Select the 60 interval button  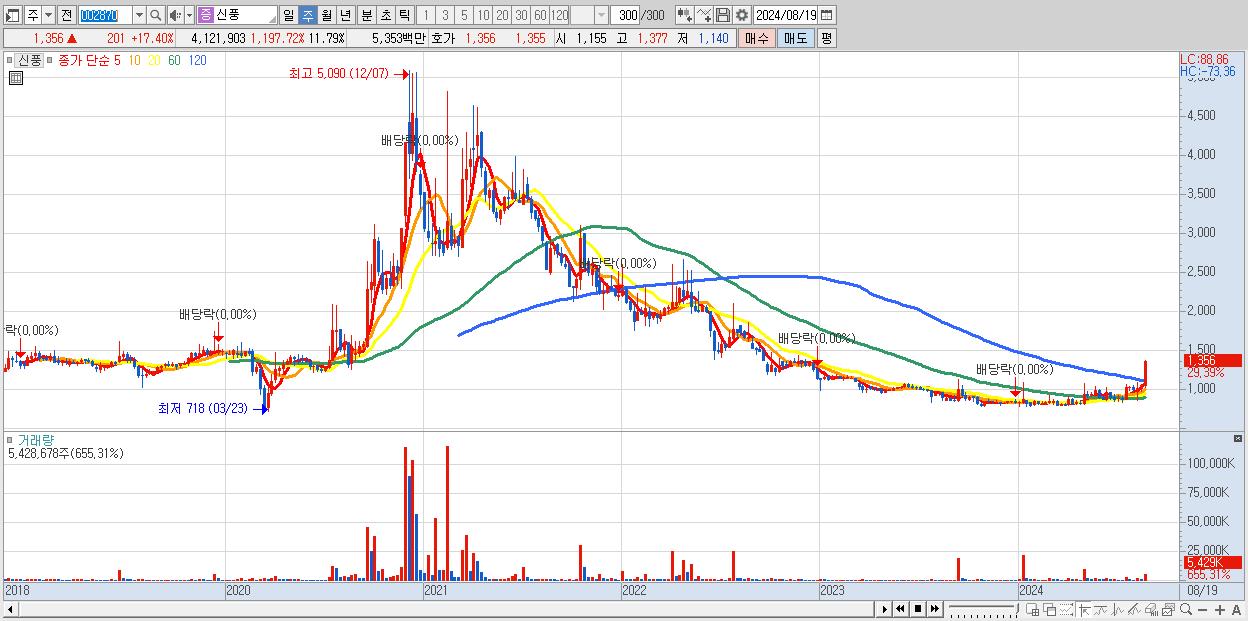(540, 15)
